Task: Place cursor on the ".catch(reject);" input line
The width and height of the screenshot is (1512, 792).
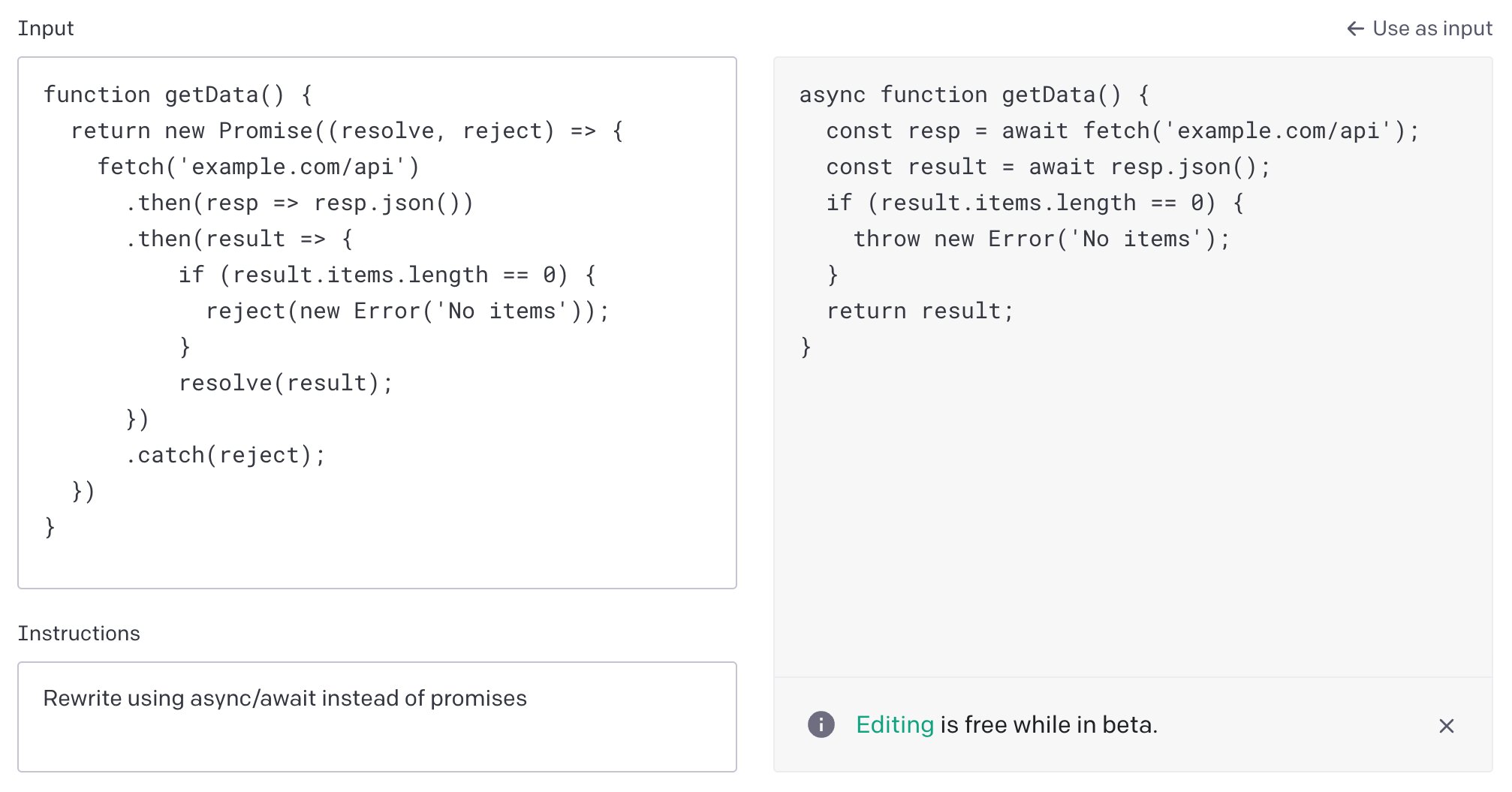Action: (x=225, y=456)
